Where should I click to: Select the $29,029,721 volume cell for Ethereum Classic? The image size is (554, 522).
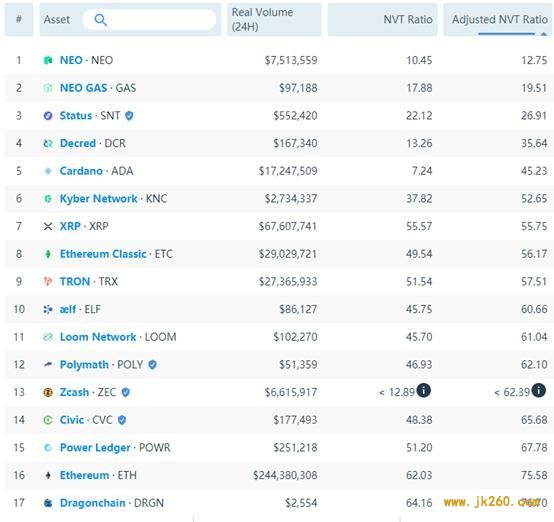tap(288, 254)
